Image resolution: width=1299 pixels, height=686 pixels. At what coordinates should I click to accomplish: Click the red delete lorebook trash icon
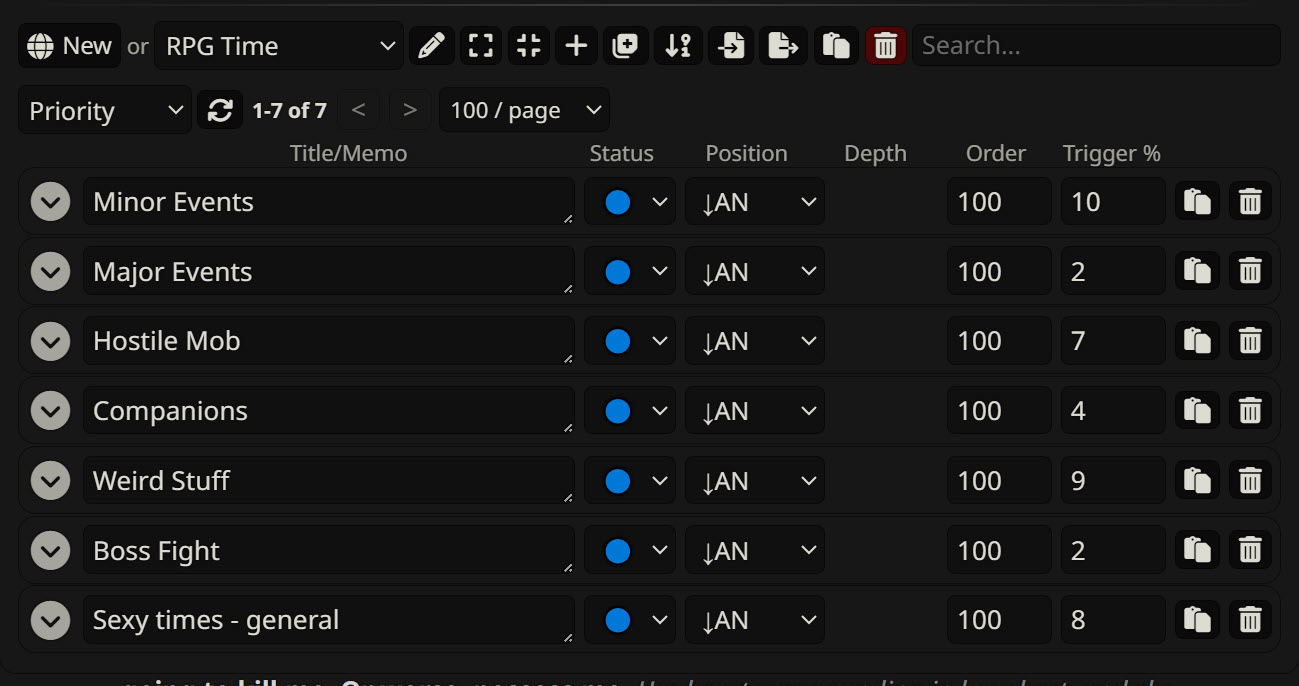pyautogui.click(x=885, y=46)
